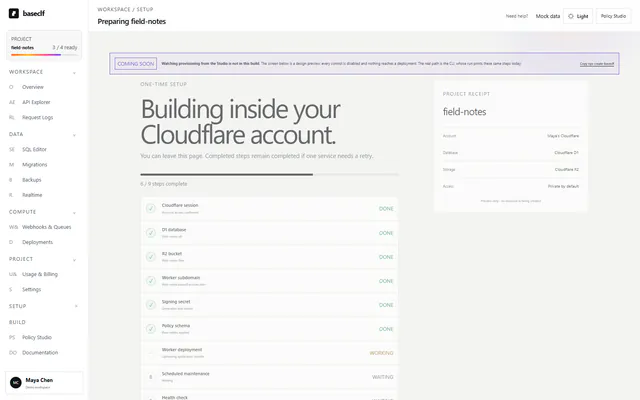This screenshot has height=400, width=640.
Task: Navigate to Migrations
Action: coord(42,164)
